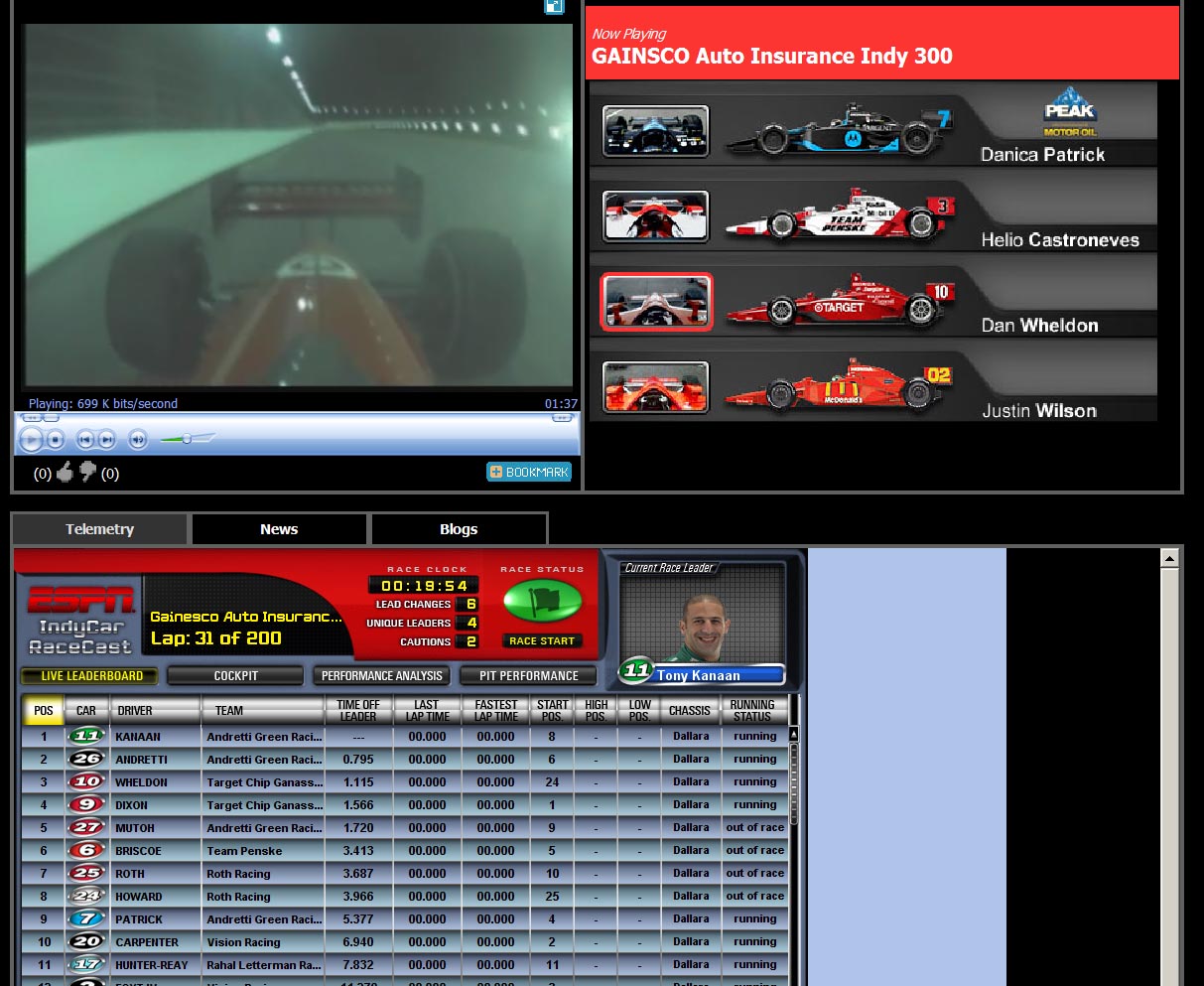Screen dimensions: 1204x986
Task: Select Dan Wheldon's cockpit camera thumbnail
Action: tap(656, 302)
